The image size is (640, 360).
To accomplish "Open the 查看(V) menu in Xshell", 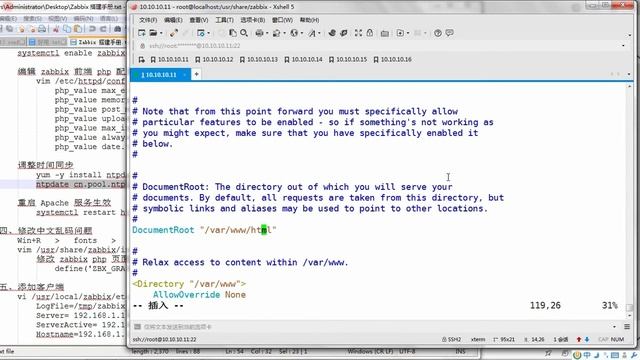I will point(199,20).
